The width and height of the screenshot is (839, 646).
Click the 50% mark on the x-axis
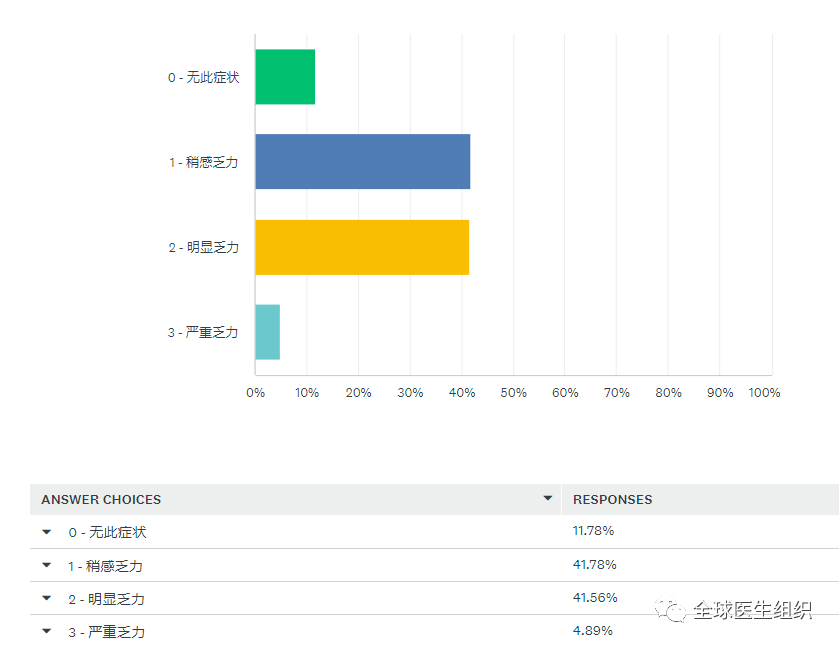513,393
